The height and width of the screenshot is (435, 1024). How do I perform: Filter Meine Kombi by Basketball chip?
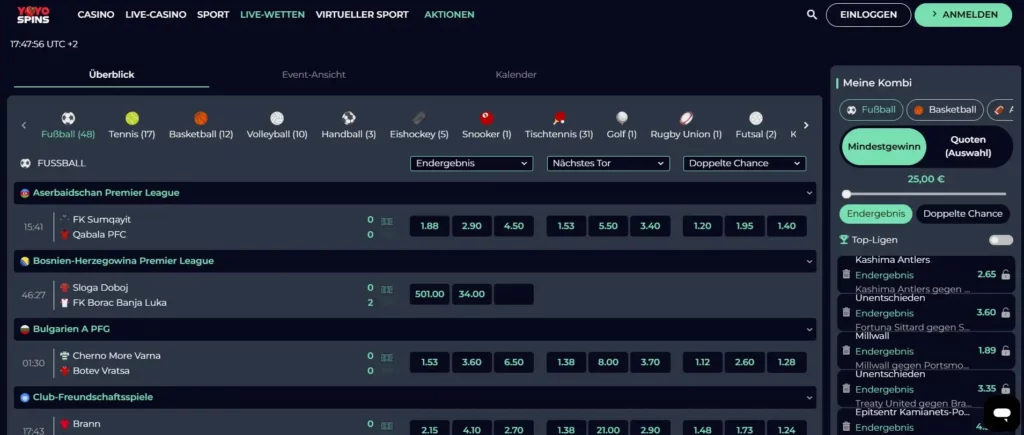click(945, 110)
